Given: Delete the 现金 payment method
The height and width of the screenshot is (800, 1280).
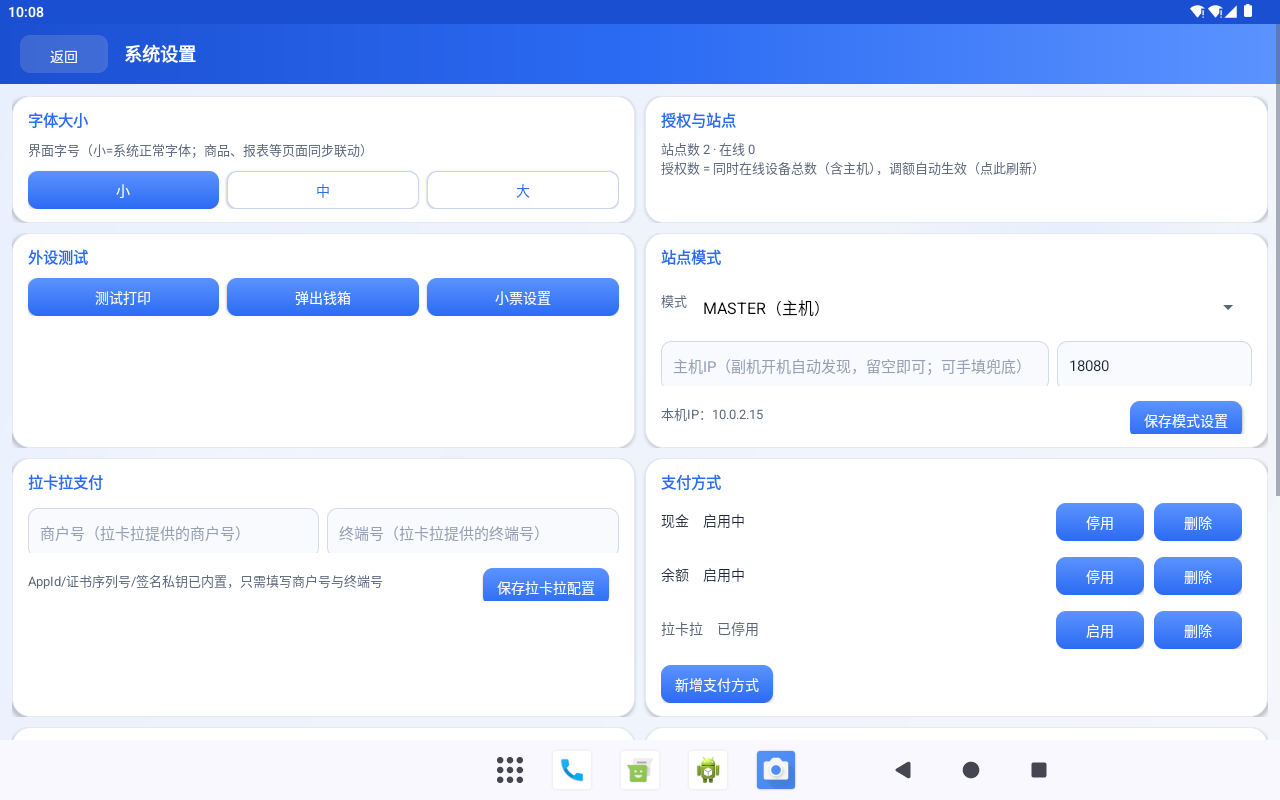Looking at the screenshot, I should pos(1198,522).
